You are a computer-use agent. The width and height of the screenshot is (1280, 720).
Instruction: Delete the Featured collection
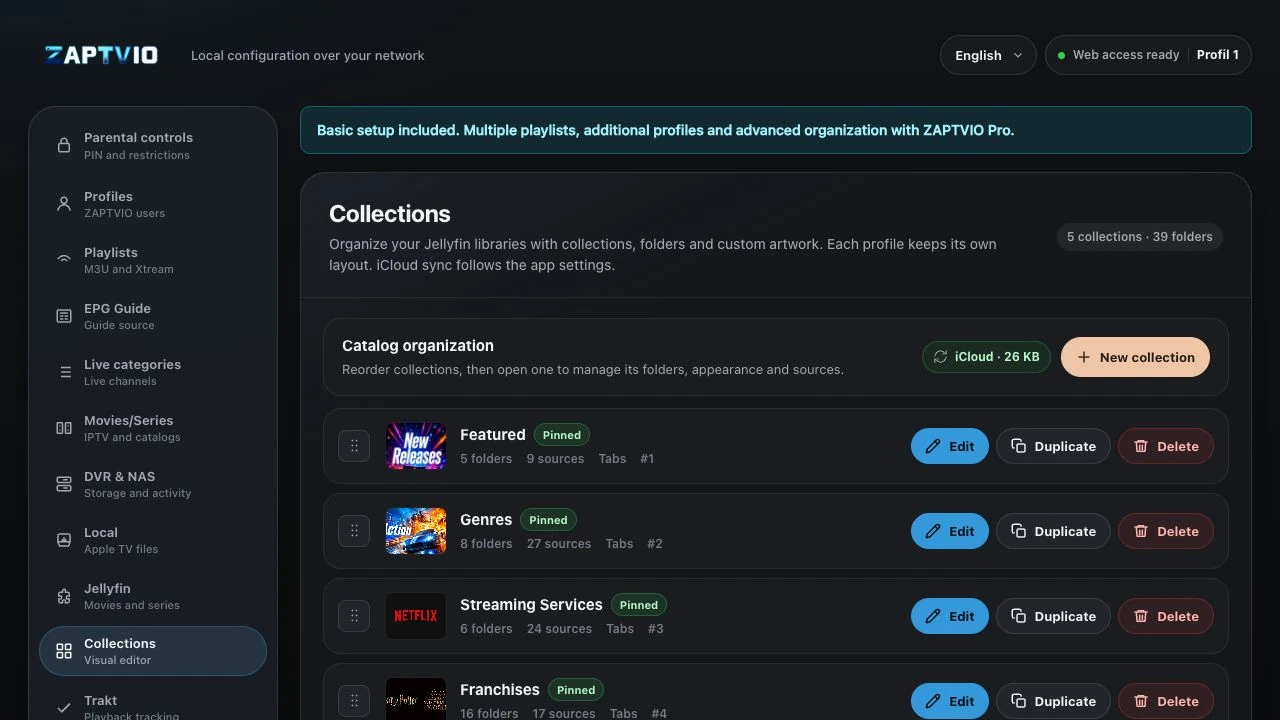[1166, 446]
